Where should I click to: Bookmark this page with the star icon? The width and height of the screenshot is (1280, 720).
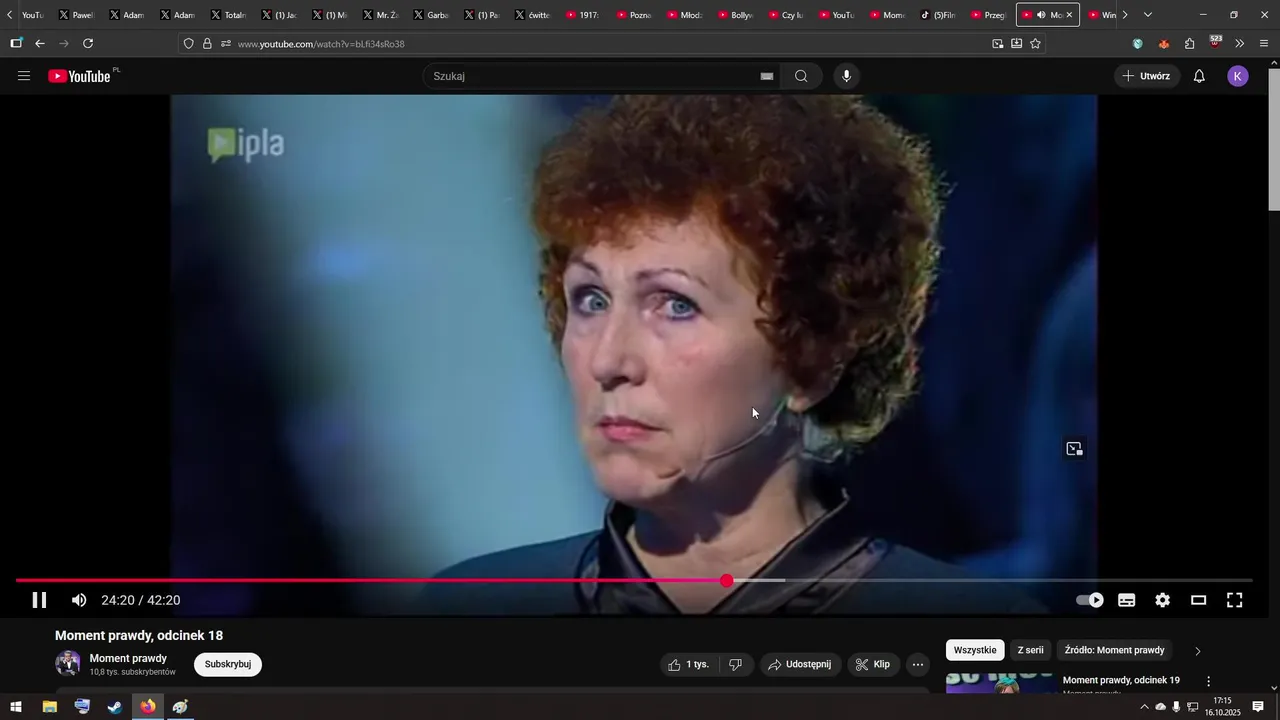tap(1035, 43)
